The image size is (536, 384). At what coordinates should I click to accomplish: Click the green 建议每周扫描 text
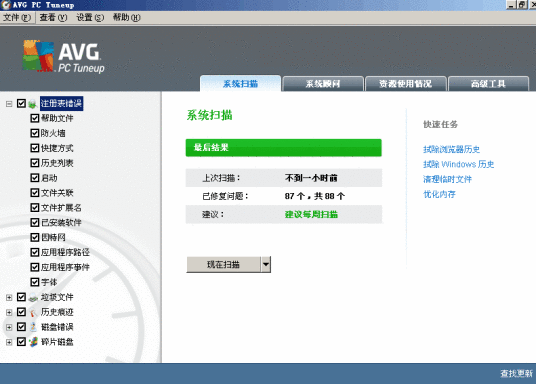311,214
